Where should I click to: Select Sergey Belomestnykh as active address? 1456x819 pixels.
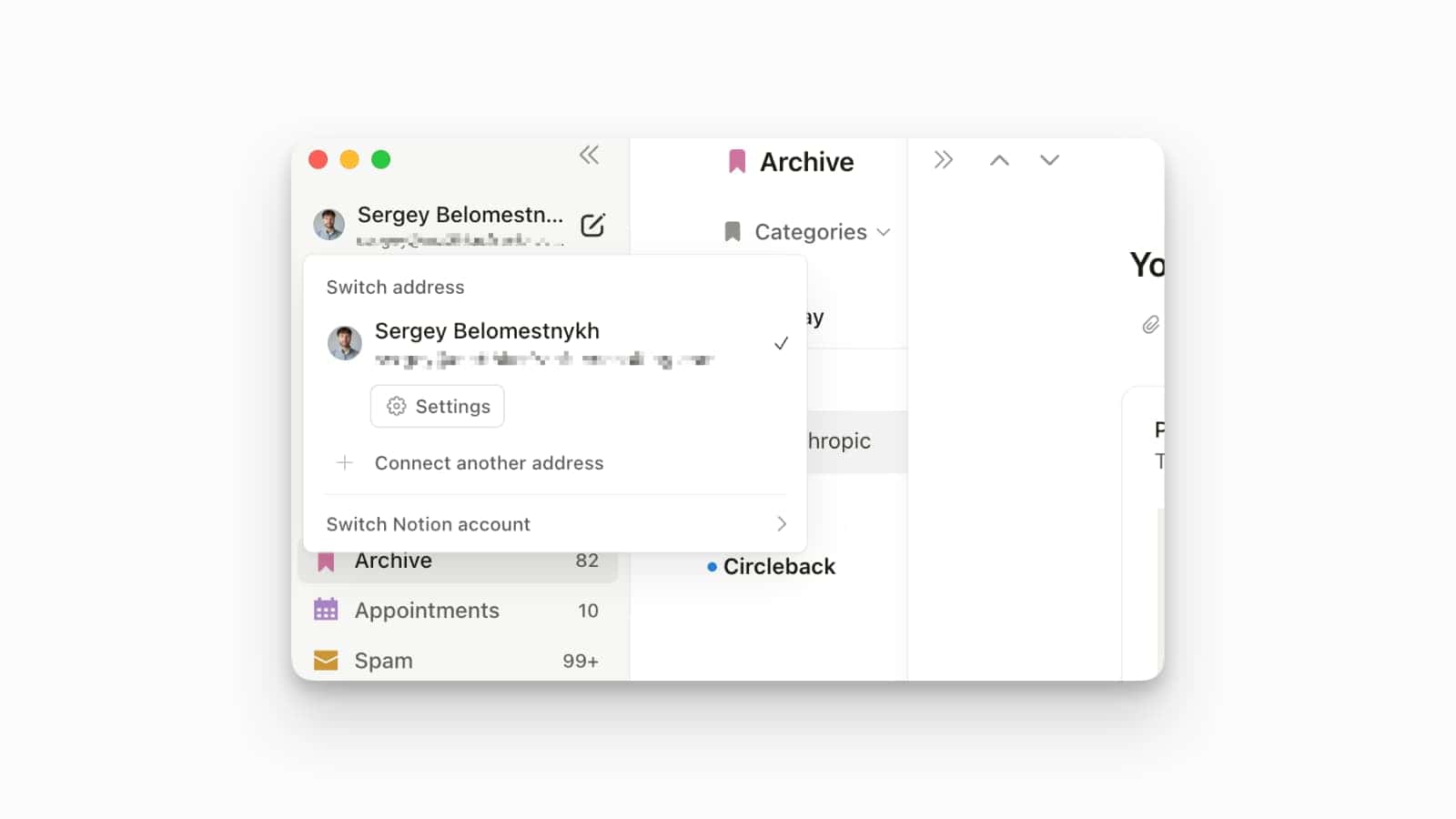tap(488, 331)
